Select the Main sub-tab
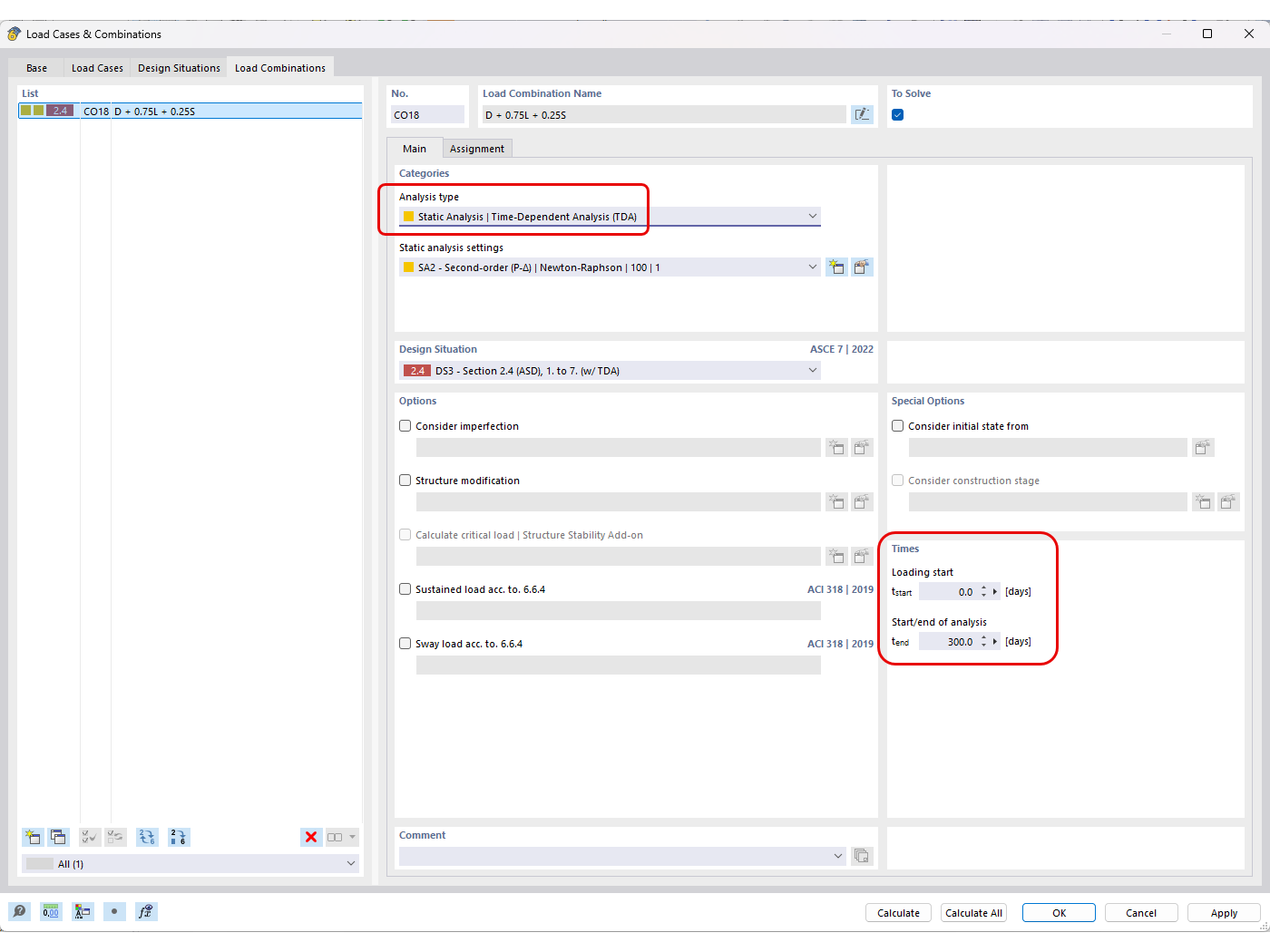 coord(415,149)
